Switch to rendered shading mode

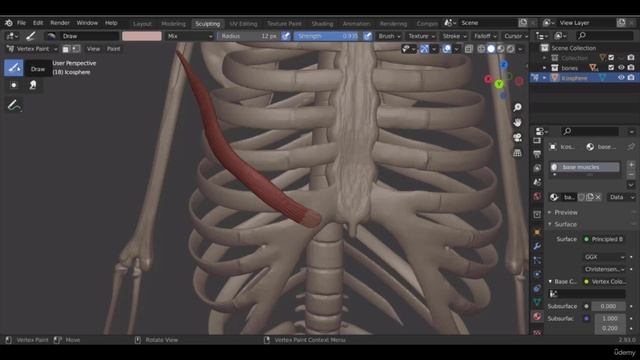(x=511, y=49)
